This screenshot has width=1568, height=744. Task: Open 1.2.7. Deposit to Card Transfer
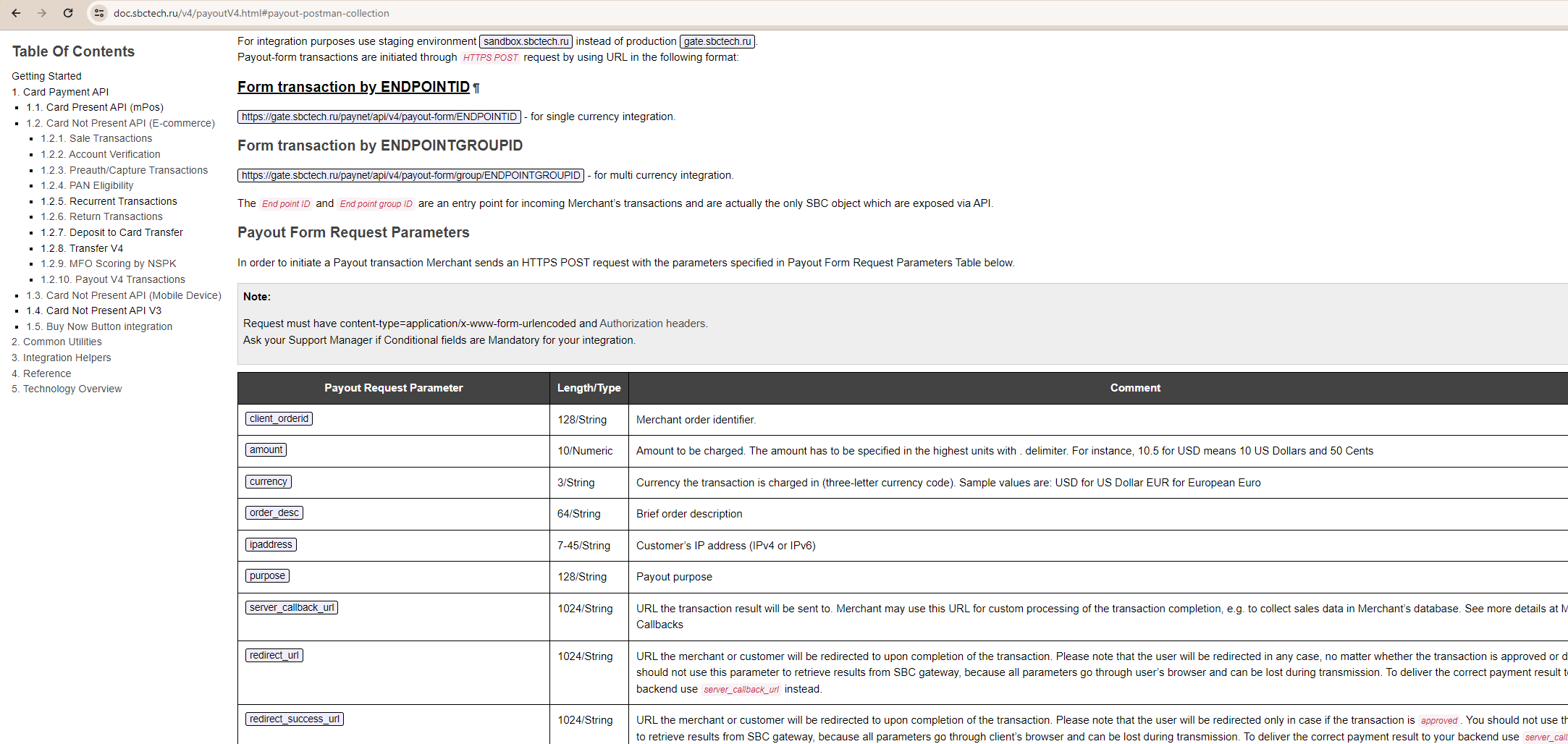coord(111,232)
